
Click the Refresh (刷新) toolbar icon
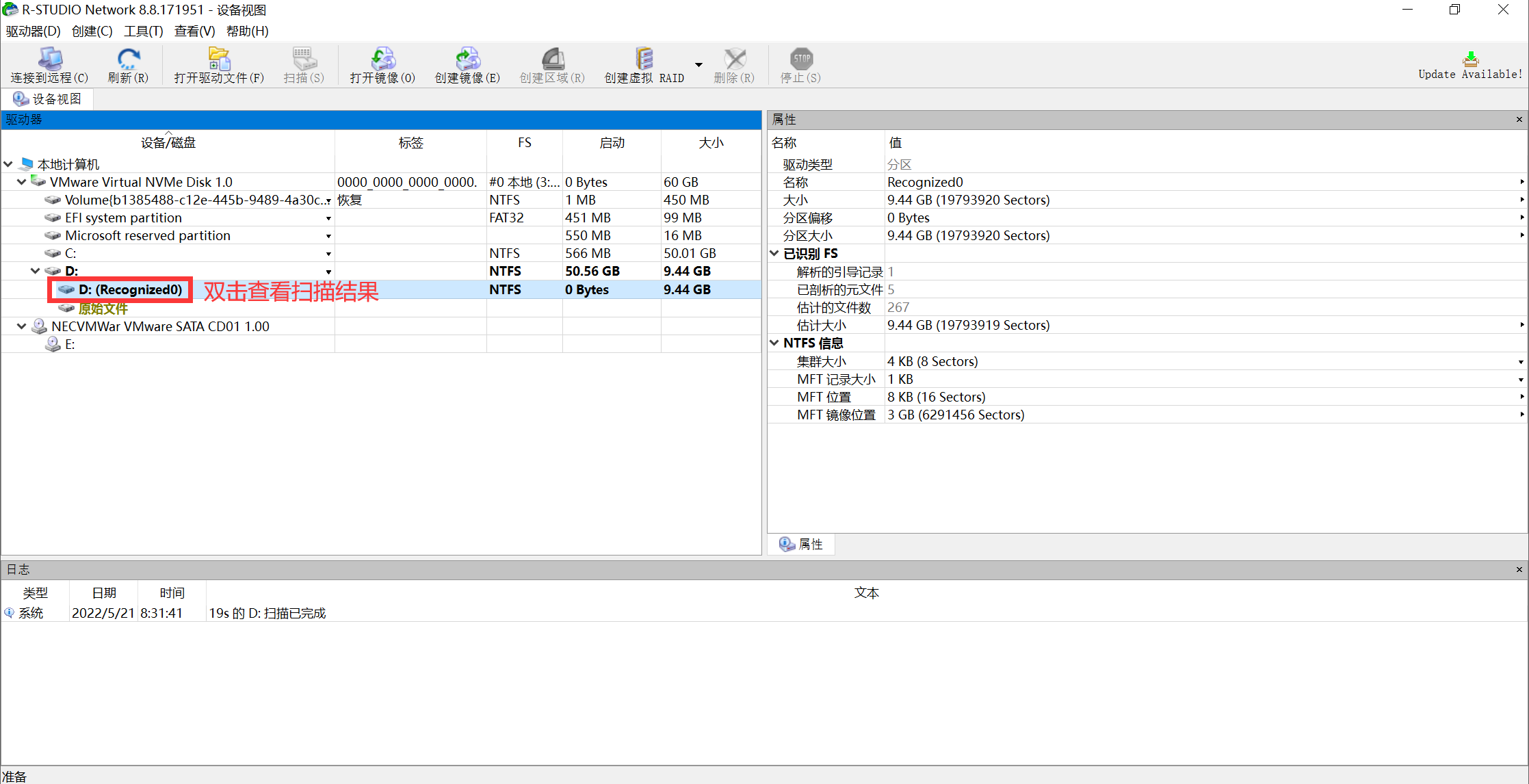click(128, 59)
